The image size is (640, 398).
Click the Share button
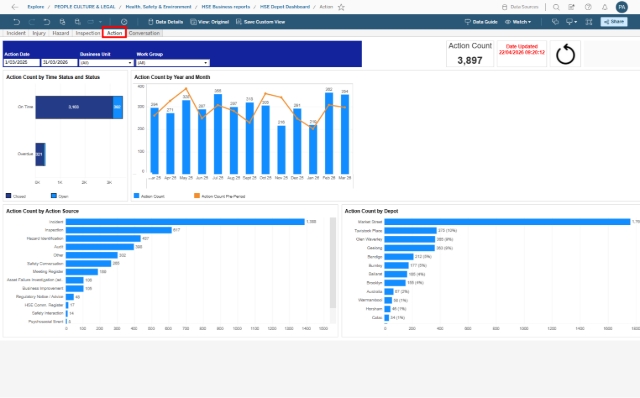[x=614, y=22]
